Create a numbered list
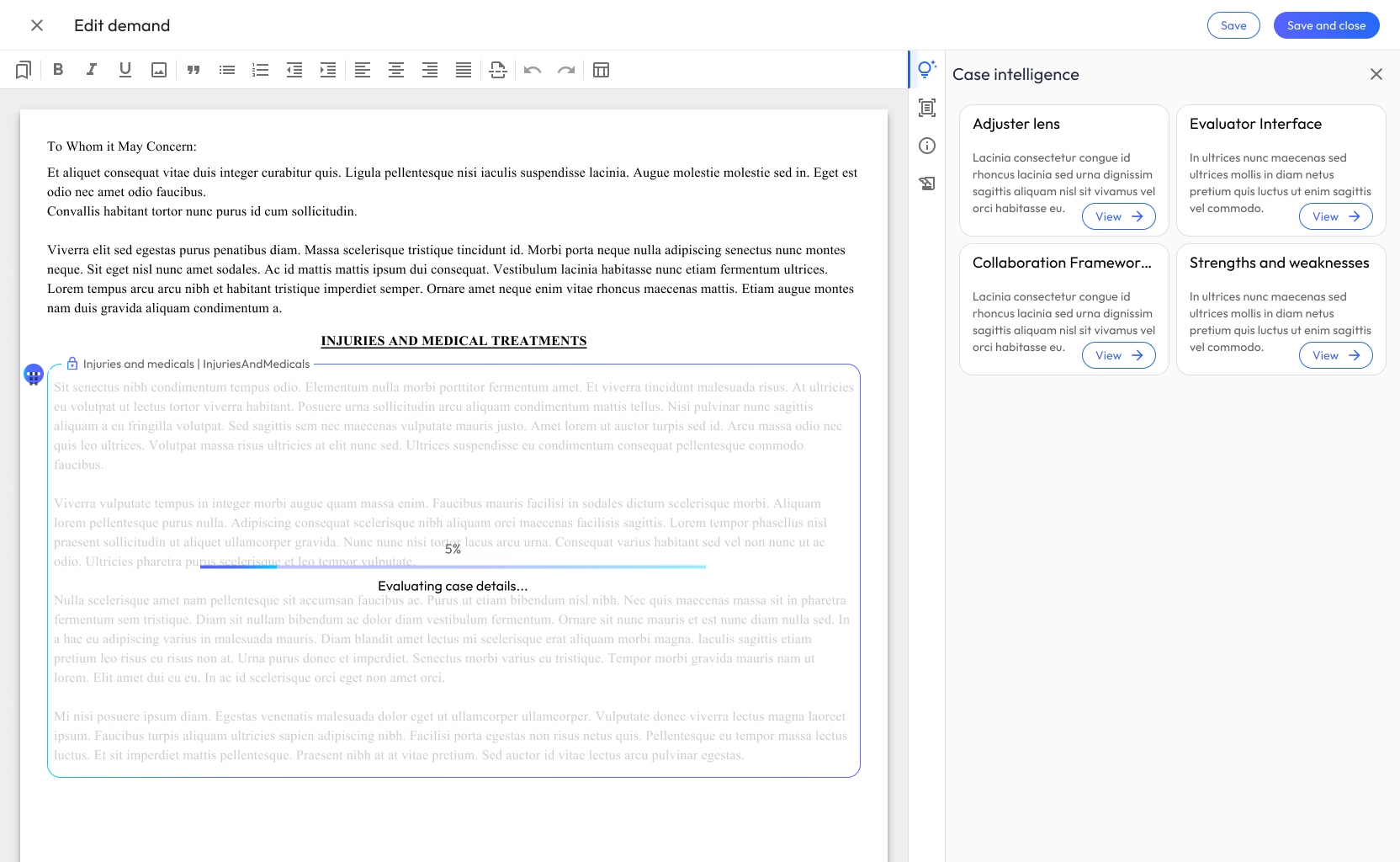1400x862 pixels. tap(261, 70)
